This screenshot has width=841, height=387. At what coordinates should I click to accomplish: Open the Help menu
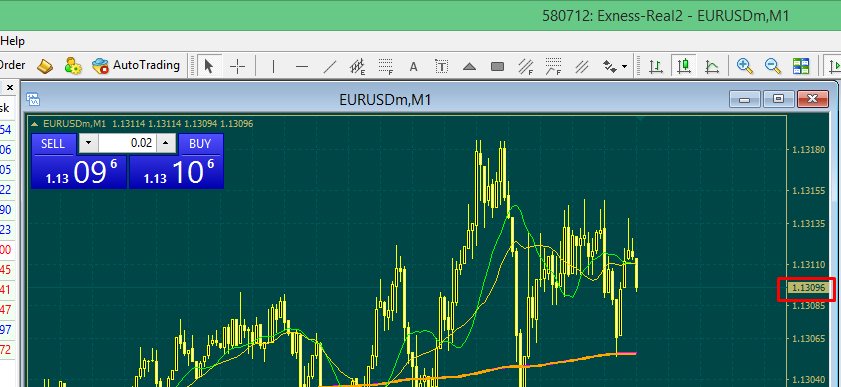(13, 41)
